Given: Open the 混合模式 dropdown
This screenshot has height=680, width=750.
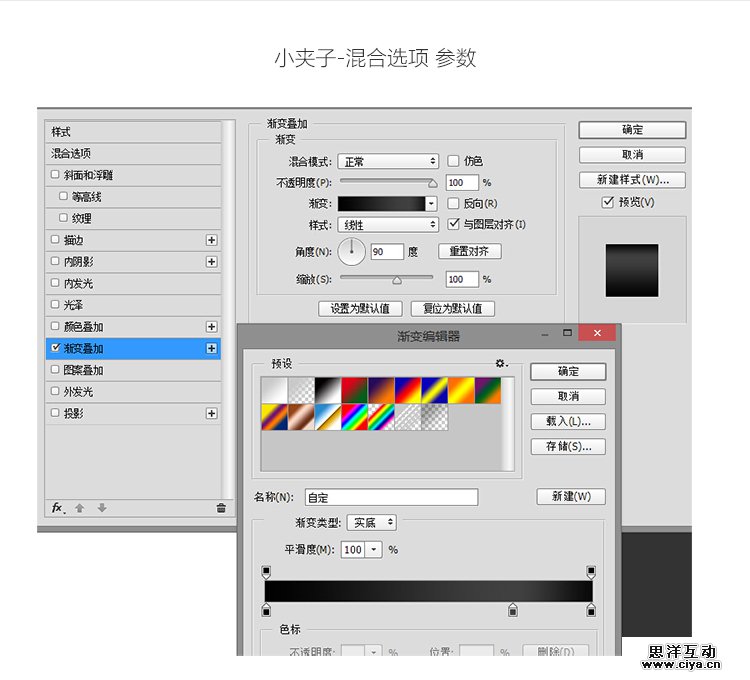Looking at the screenshot, I should pyautogui.click(x=388, y=161).
